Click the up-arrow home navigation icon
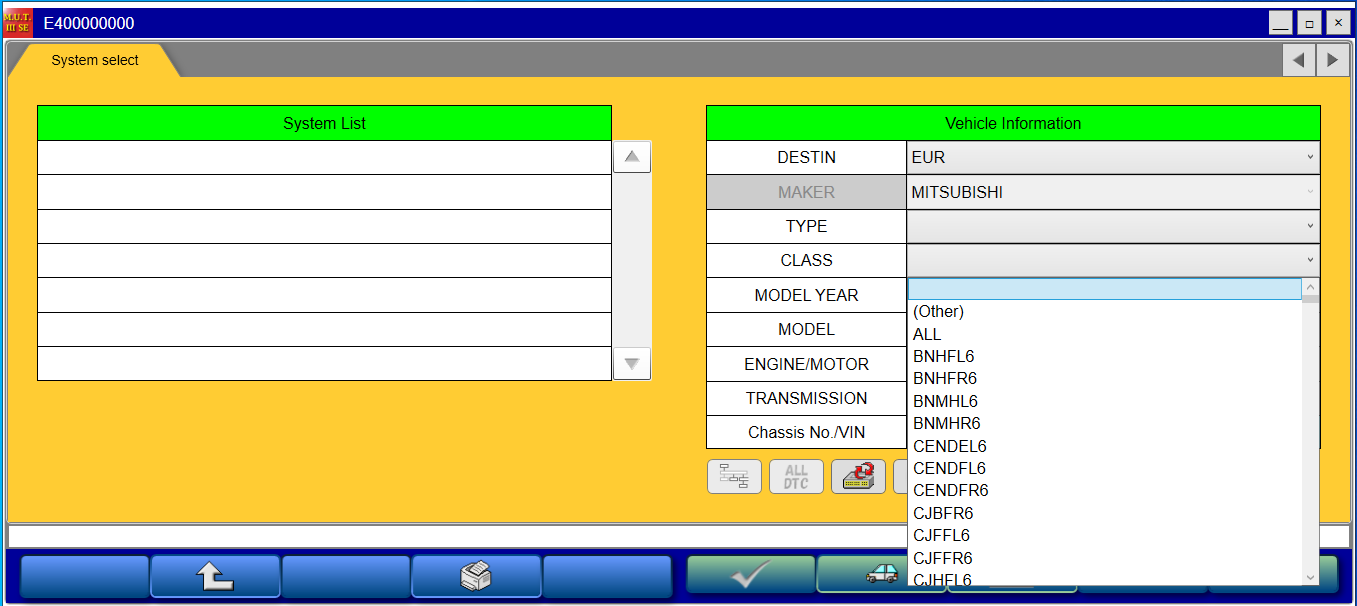This screenshot has width=1357, height=606. [214, 577]
